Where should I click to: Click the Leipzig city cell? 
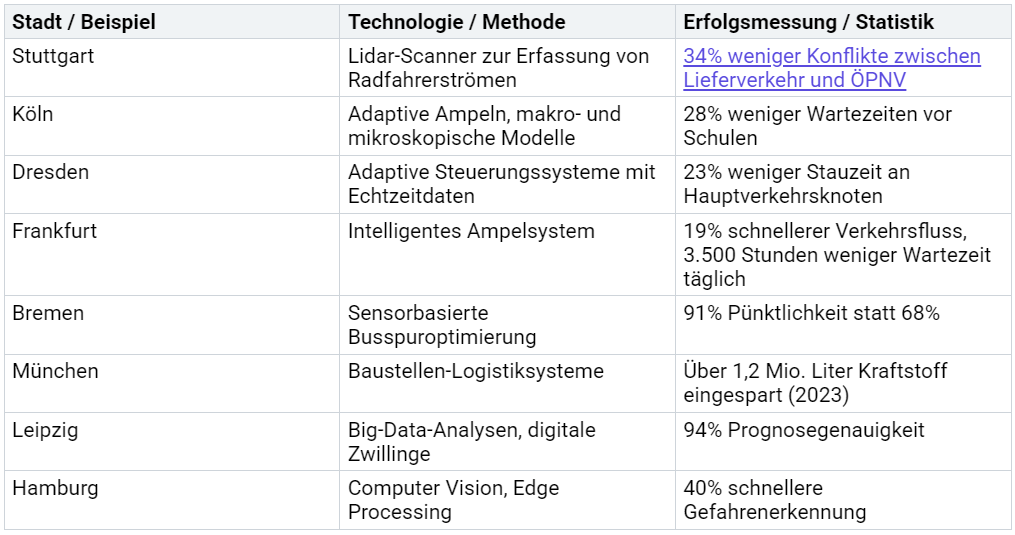pos(46,430)
